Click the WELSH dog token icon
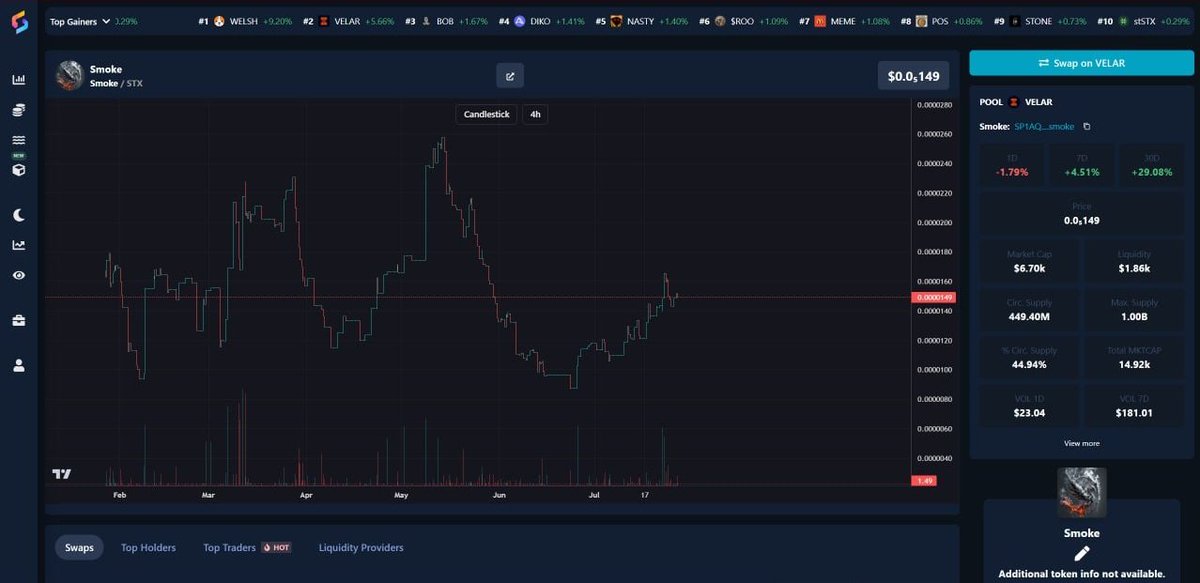 (x=220, y=21)
